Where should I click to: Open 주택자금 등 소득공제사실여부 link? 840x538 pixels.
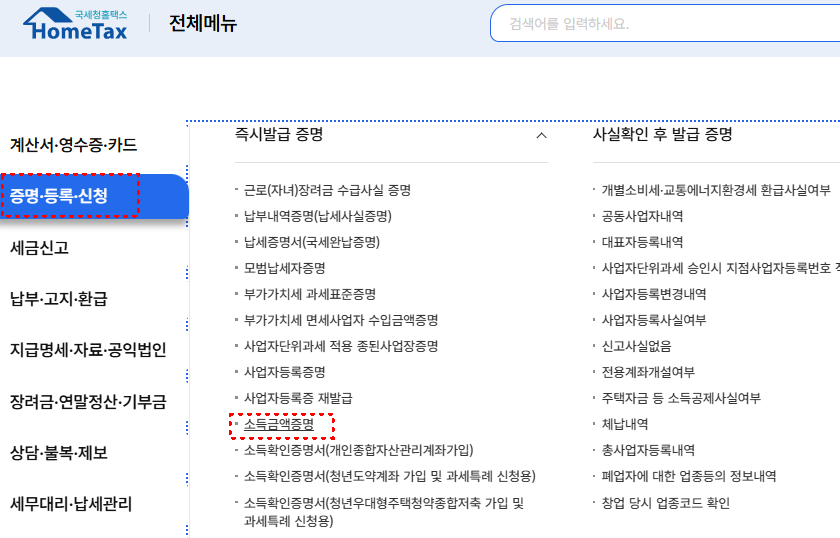tap(681, 398)
